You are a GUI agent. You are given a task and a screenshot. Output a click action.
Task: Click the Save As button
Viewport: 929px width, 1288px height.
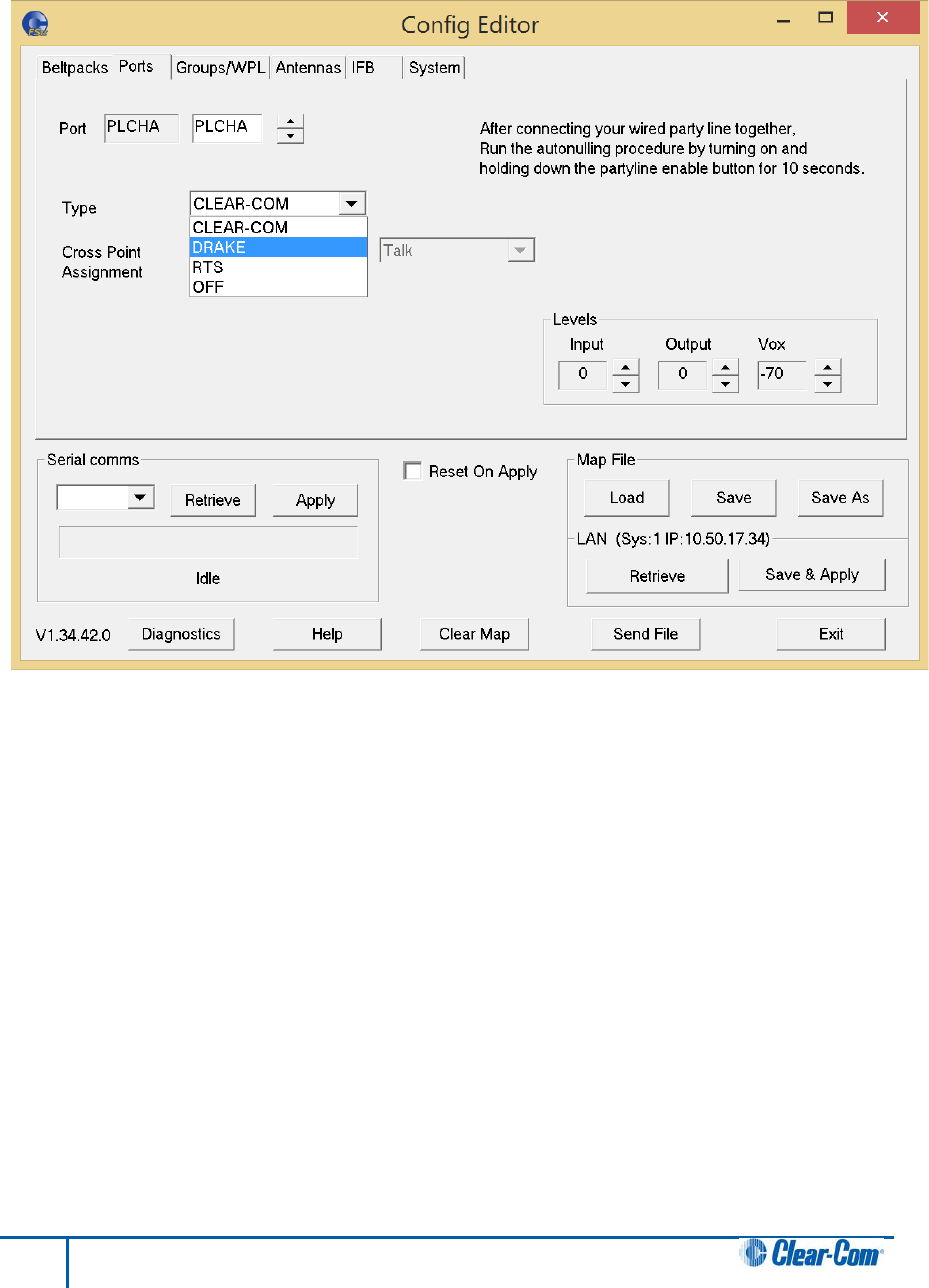click(841, 497)
